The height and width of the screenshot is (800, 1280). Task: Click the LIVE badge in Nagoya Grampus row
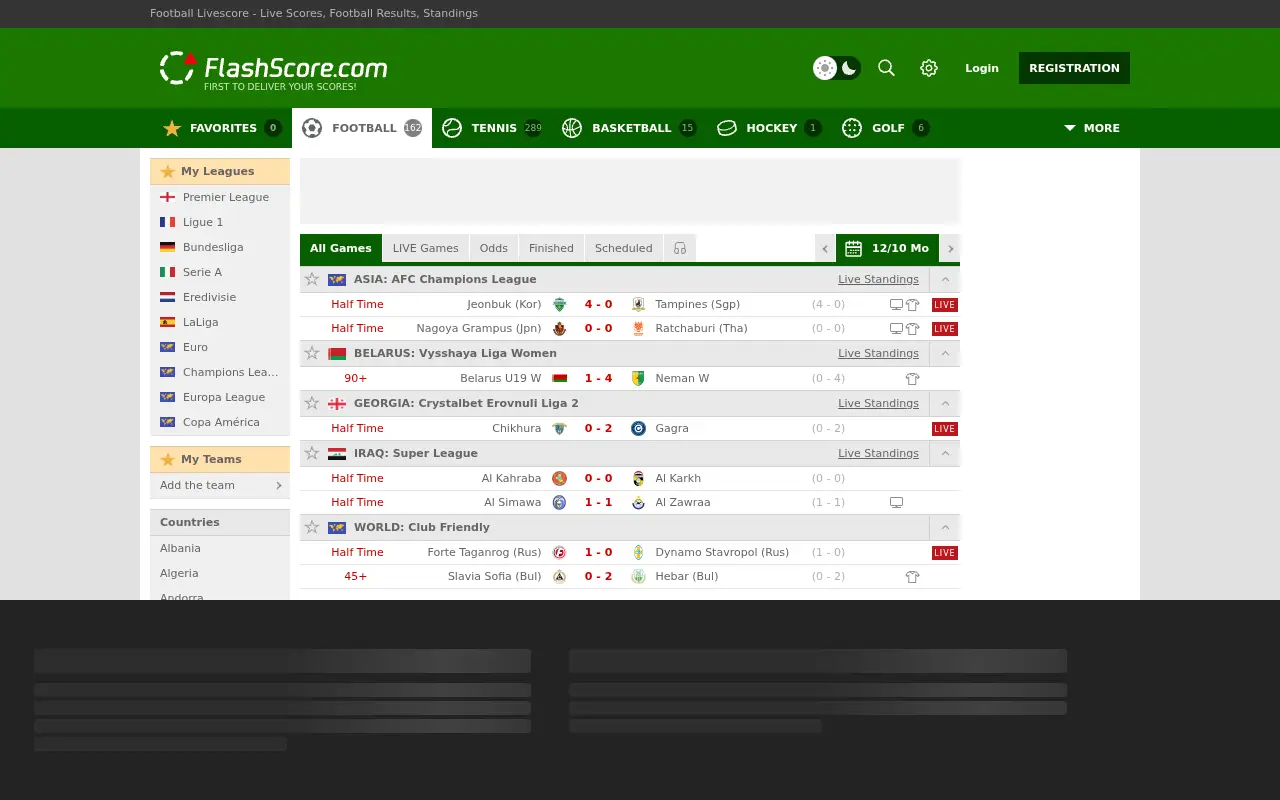(x=945, y=328)
